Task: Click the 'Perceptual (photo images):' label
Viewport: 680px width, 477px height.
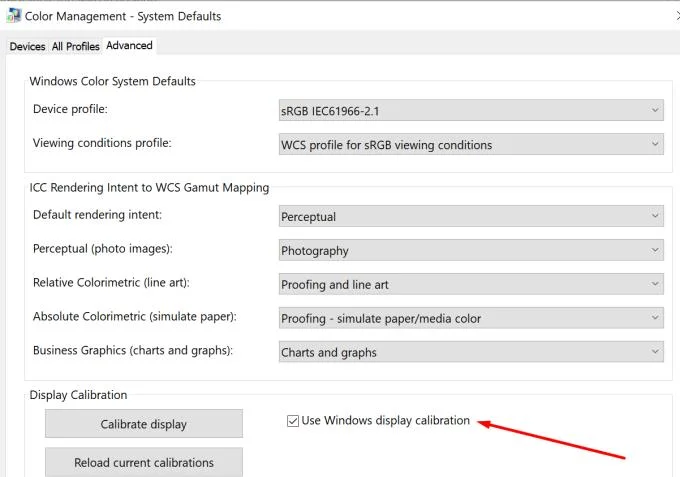Action: coord(103,248)
